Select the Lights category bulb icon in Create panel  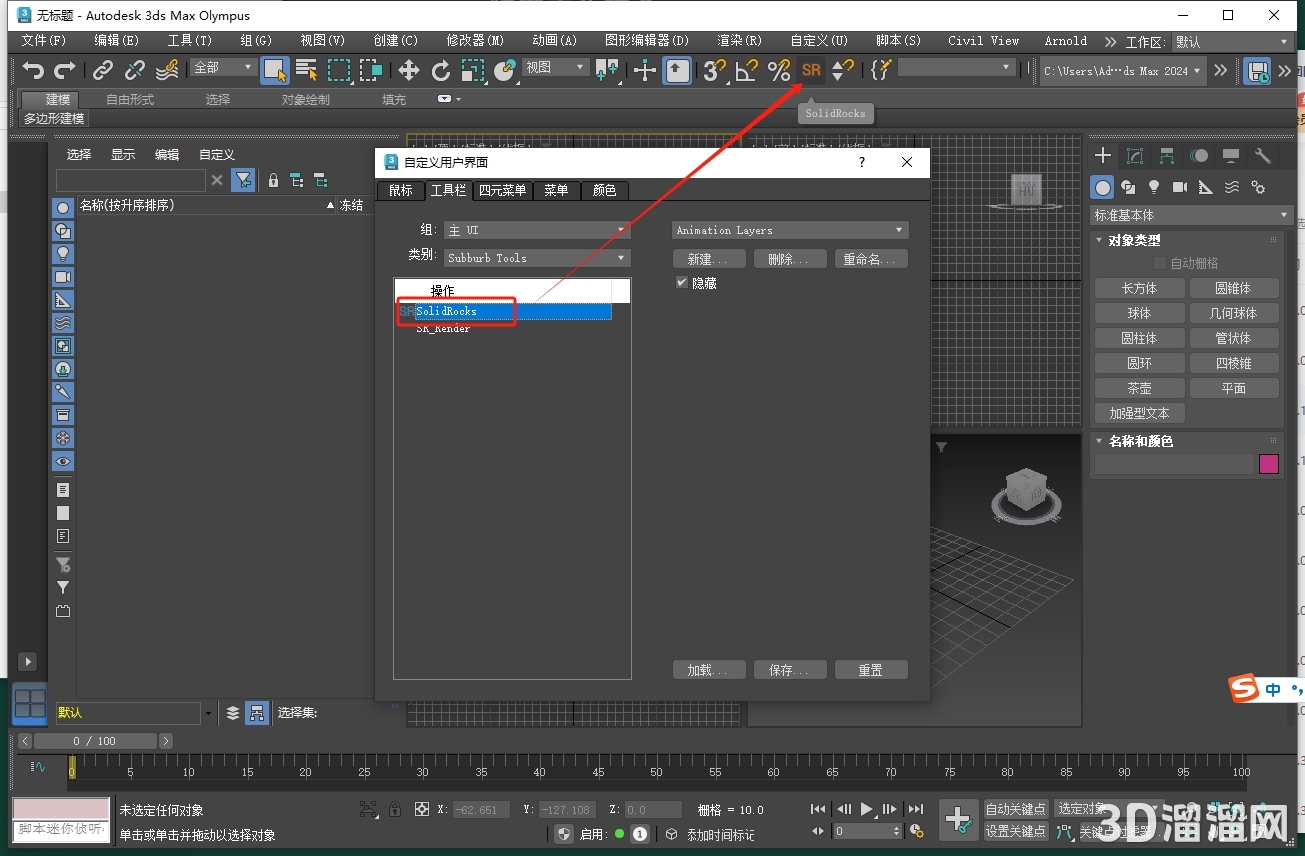(x=1154, y=187)
